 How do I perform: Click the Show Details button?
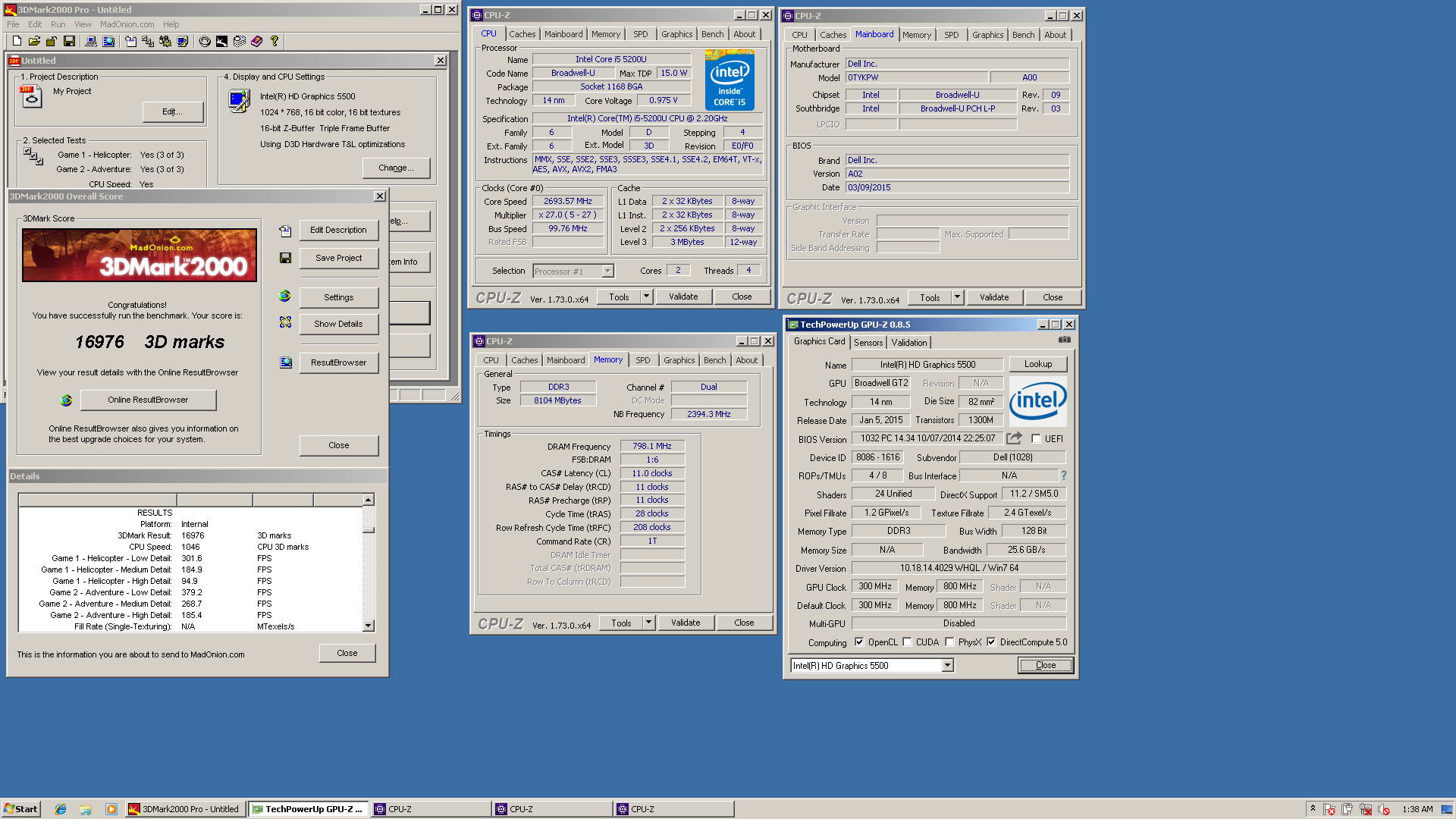click(x=338, y=324)
